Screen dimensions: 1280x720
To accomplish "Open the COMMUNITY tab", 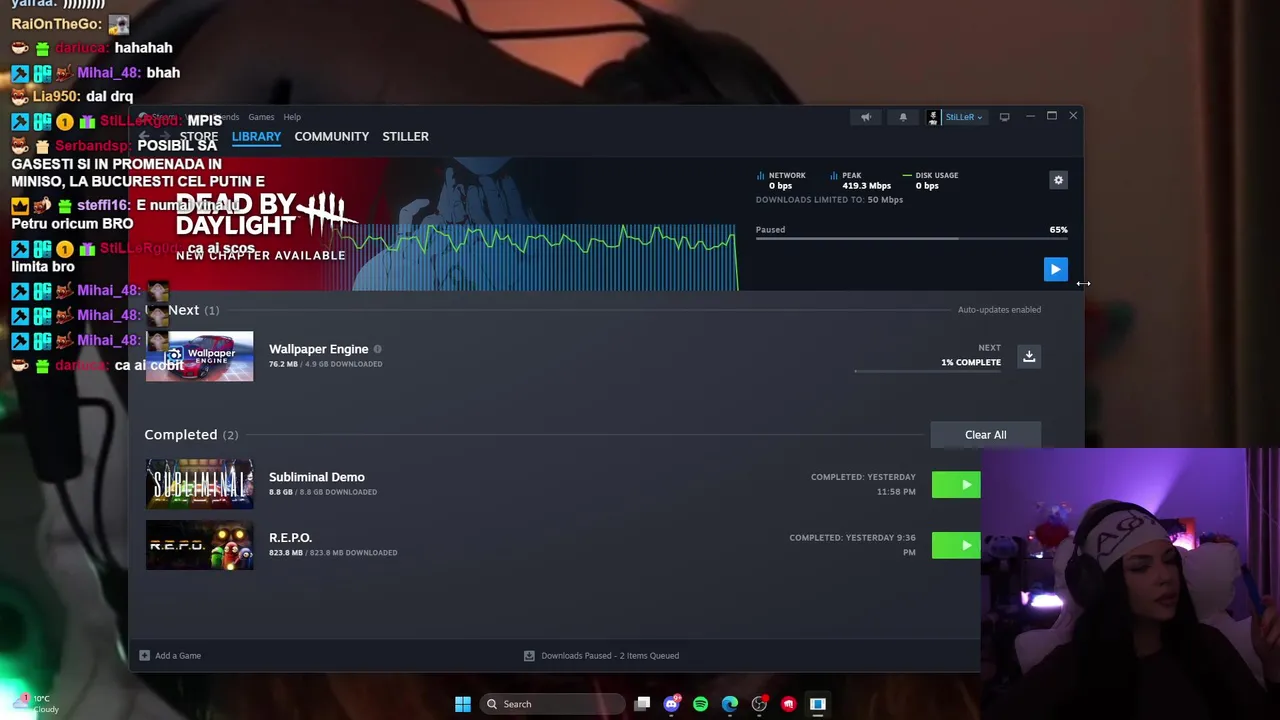I will tap(331, 136).
